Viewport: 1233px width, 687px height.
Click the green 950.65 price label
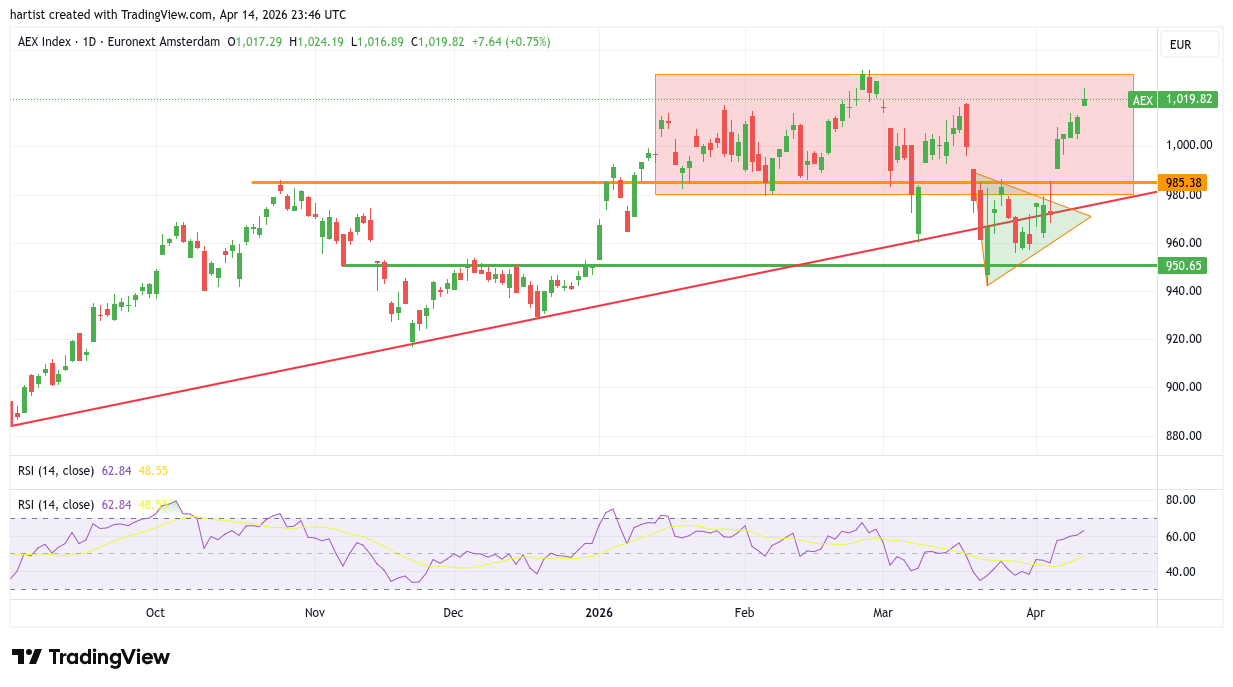pos(1183,266)
